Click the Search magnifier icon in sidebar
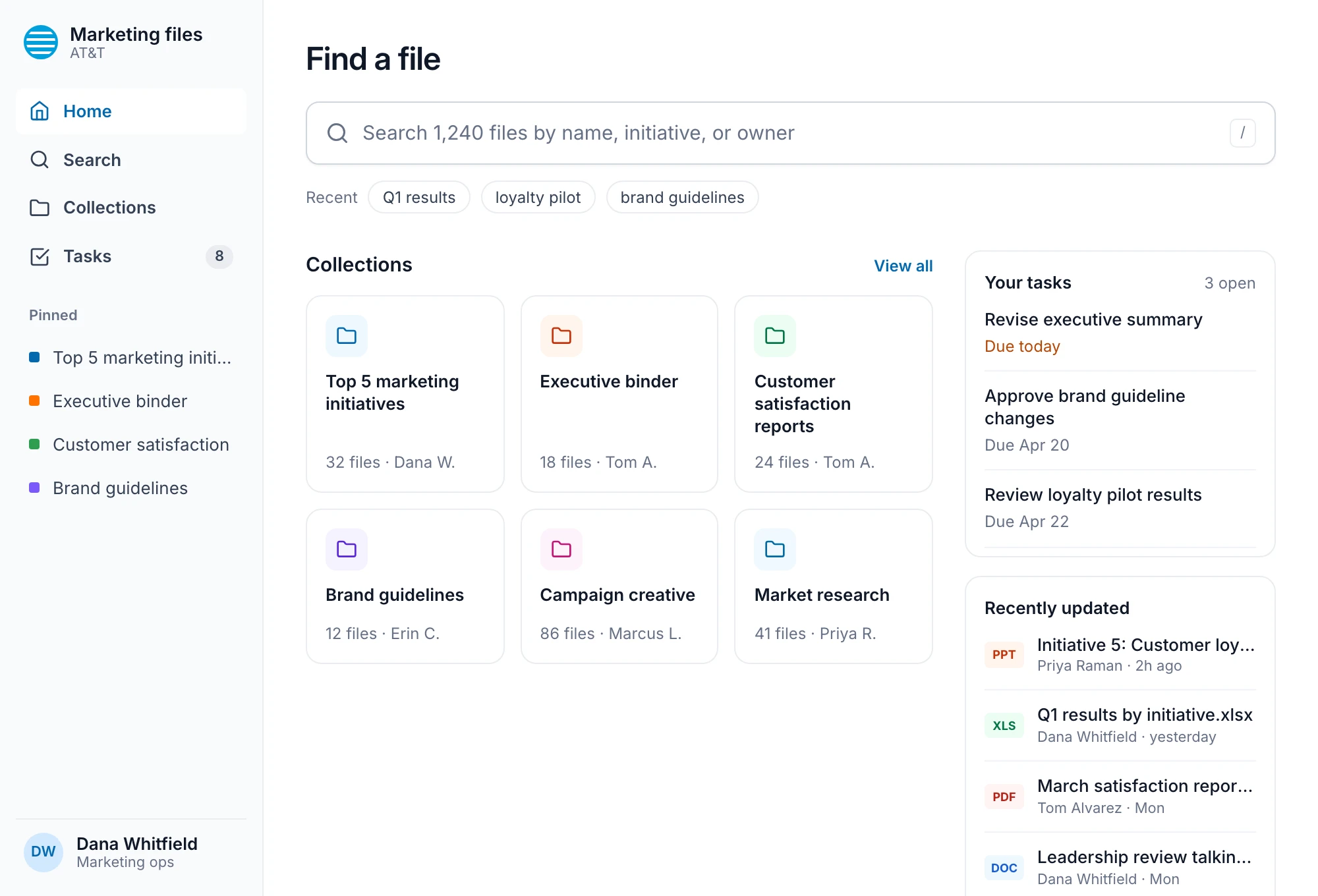 point(40,160)
